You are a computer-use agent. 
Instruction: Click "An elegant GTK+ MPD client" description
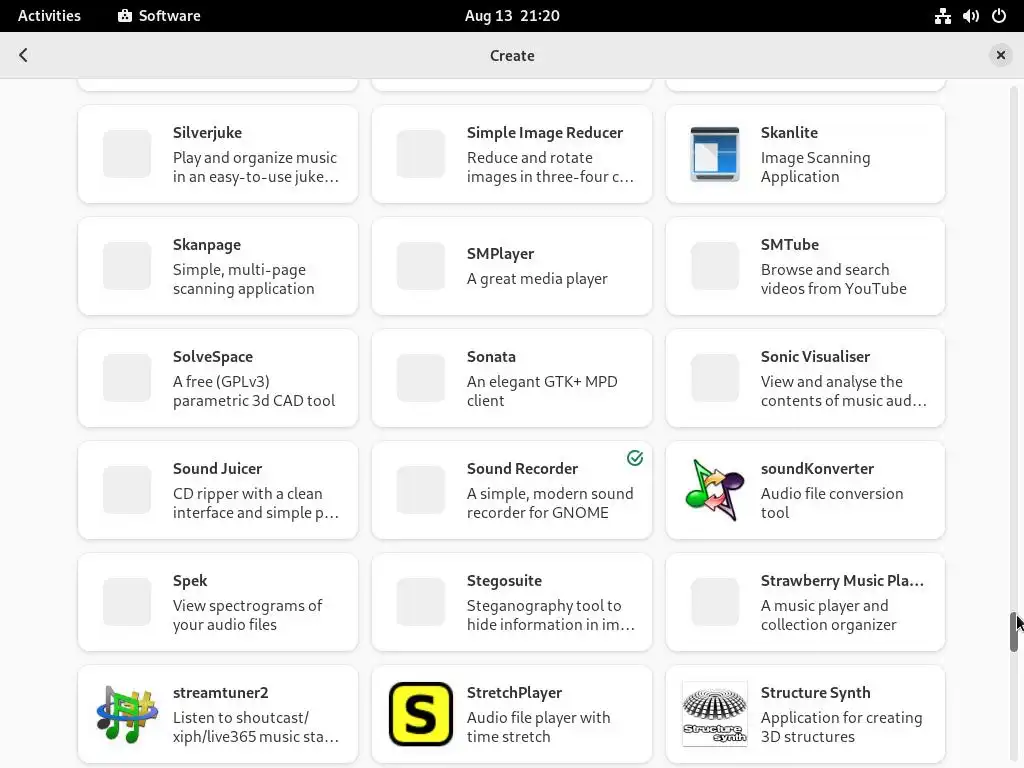pos(542,391)
